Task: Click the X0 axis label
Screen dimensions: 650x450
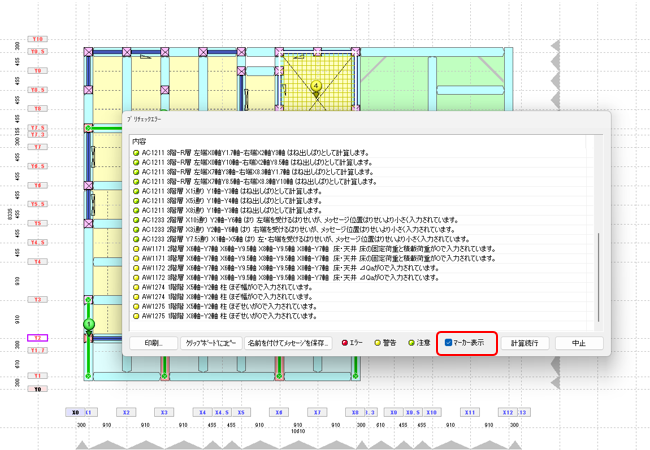Action: 75,412
